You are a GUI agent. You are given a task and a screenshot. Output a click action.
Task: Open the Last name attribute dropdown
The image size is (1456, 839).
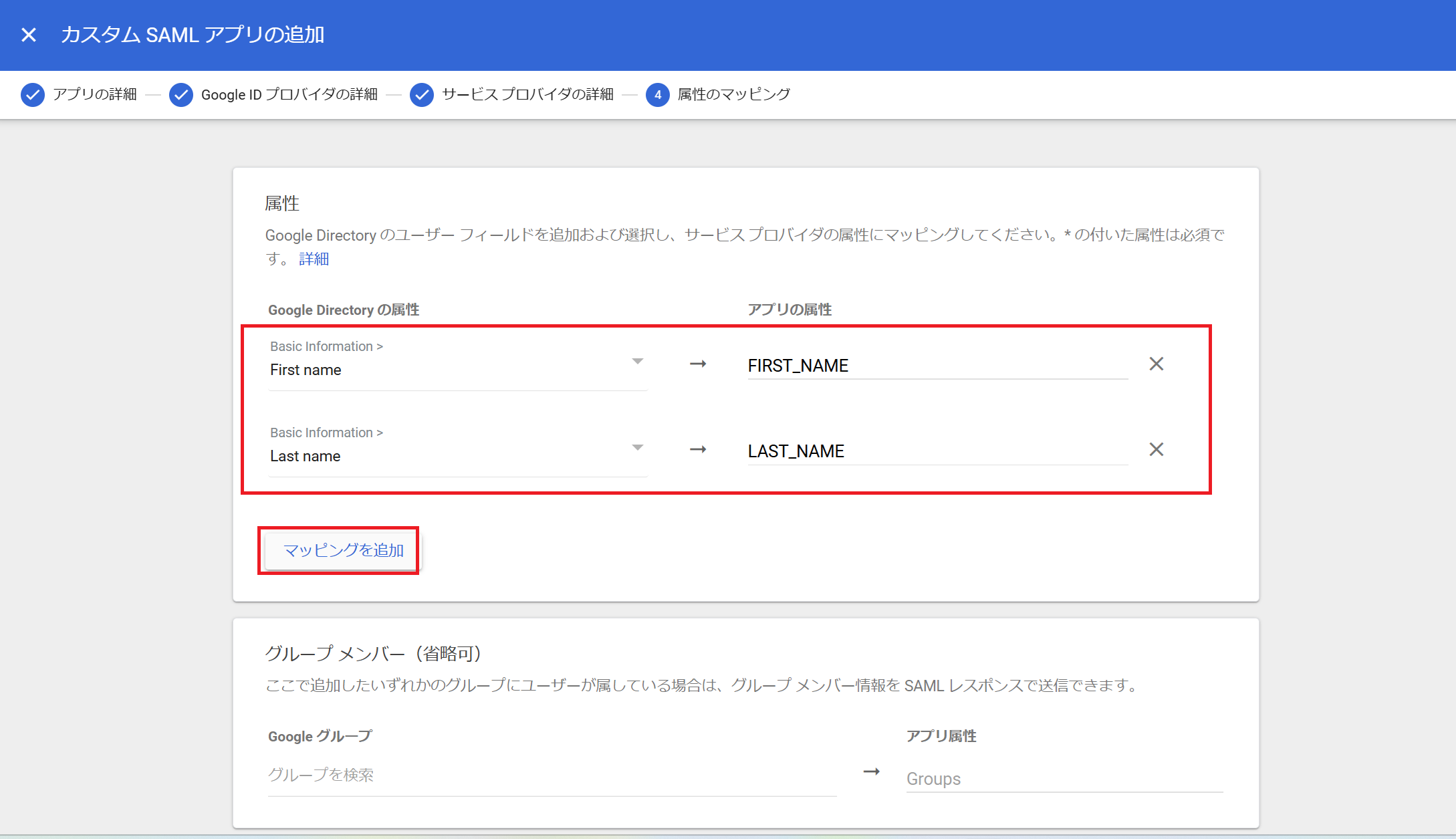[637, 448]
